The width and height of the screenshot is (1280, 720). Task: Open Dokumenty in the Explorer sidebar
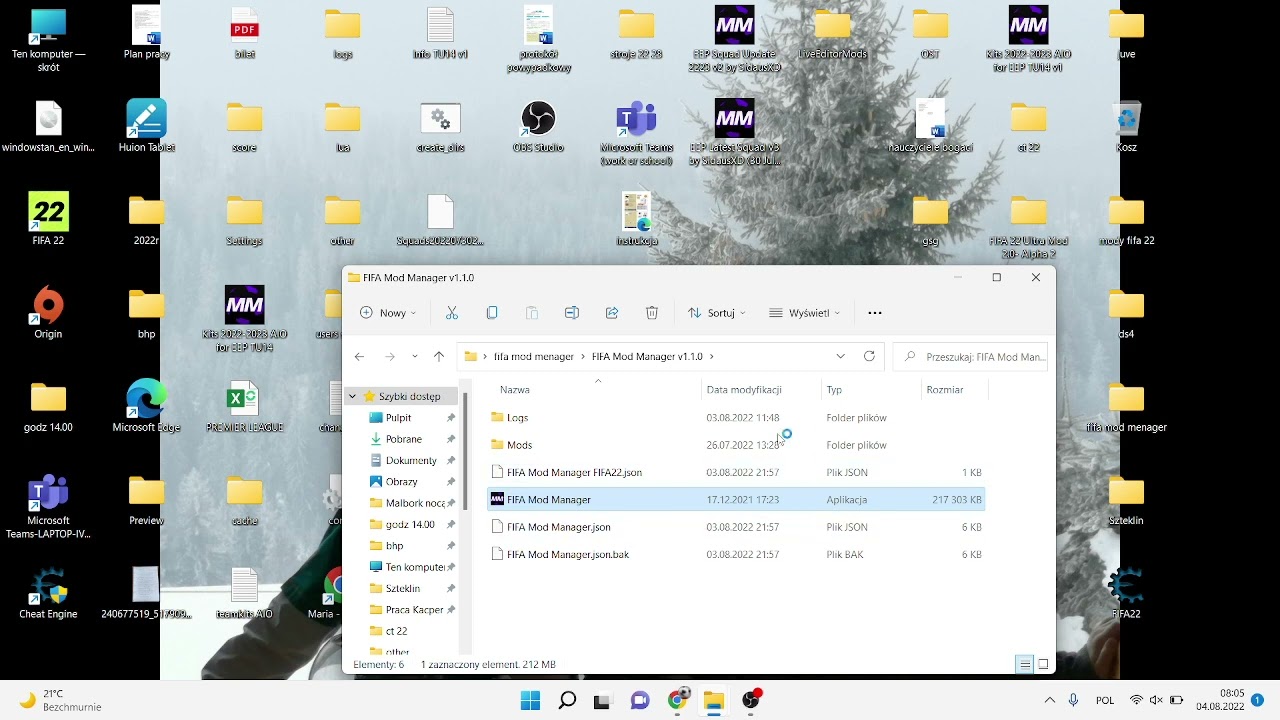409,460
